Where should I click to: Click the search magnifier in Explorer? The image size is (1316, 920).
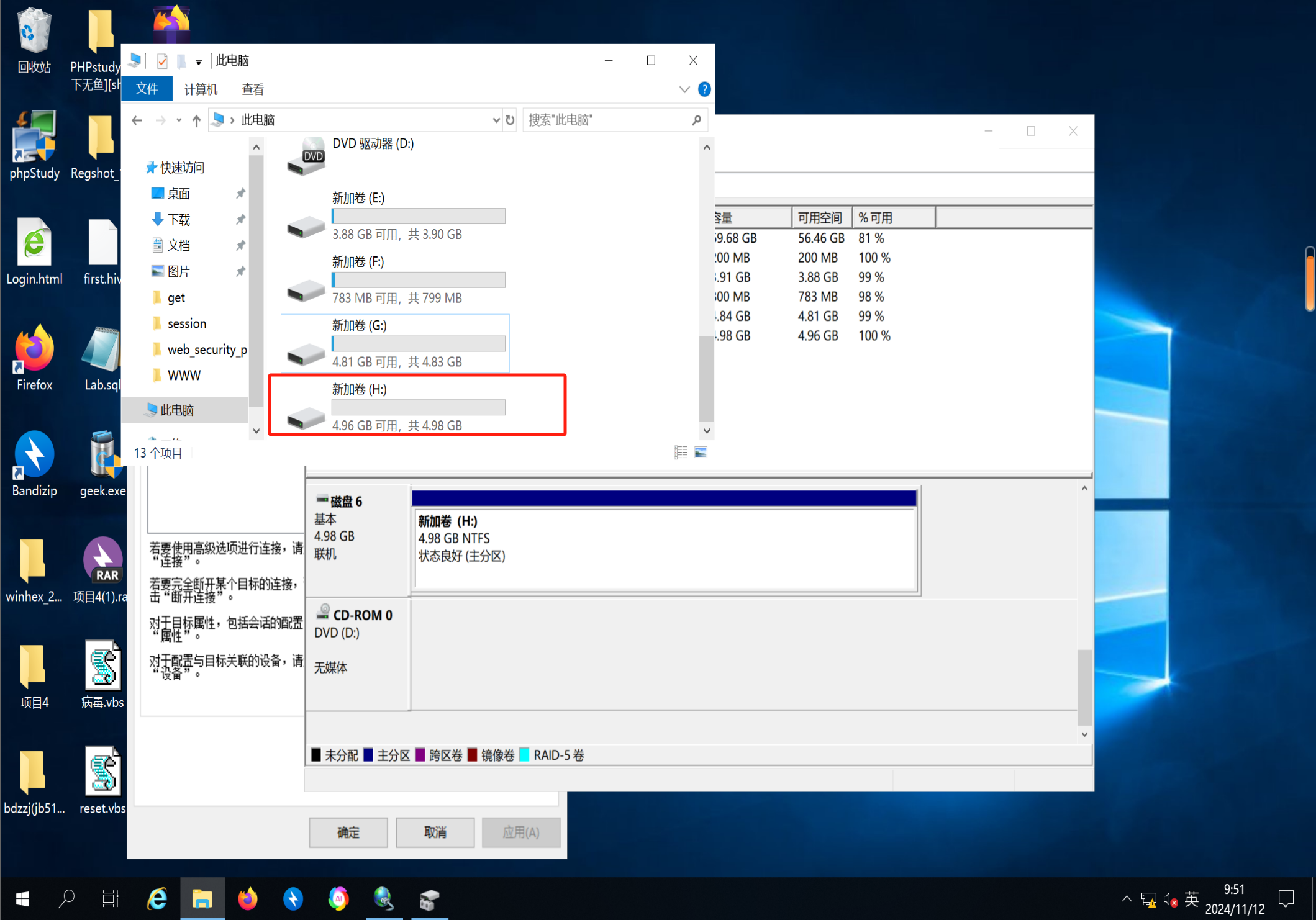(x=696, y=120)
